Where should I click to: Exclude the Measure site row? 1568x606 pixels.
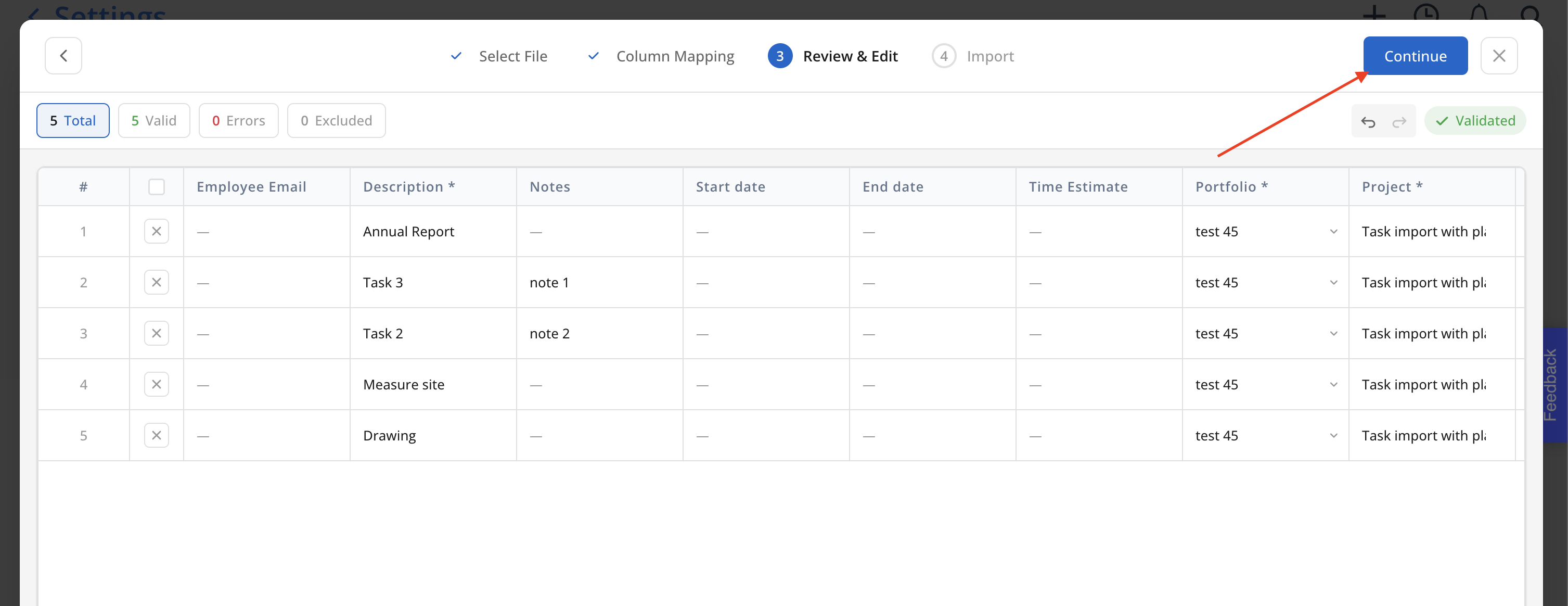click(157, 384)
